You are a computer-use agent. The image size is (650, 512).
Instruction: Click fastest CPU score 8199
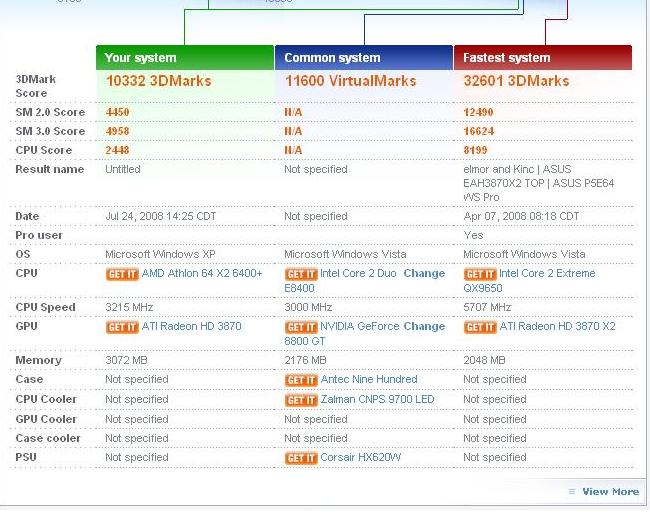coord(475,150)
